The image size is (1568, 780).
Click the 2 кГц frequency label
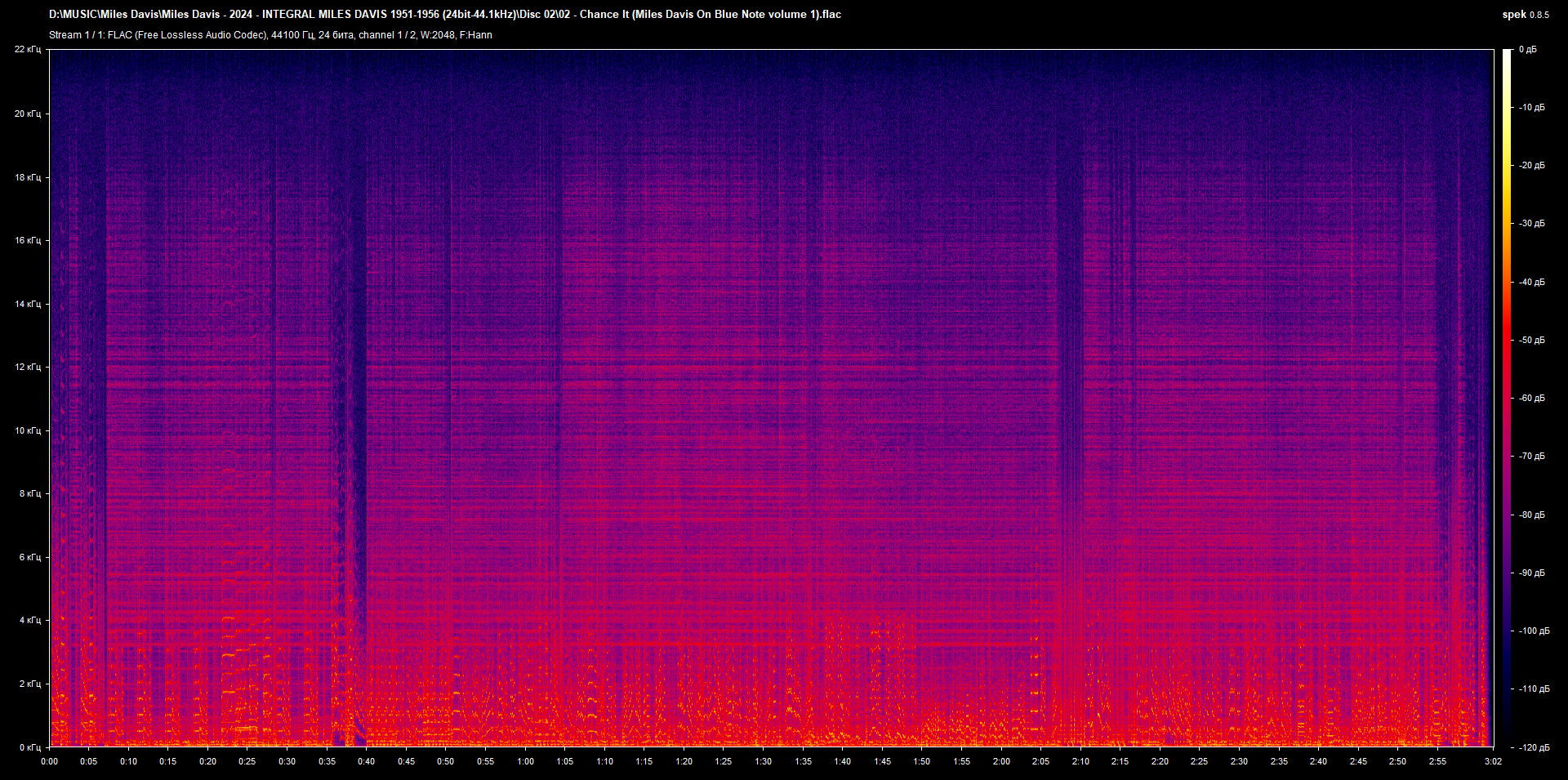pos(30,684)
